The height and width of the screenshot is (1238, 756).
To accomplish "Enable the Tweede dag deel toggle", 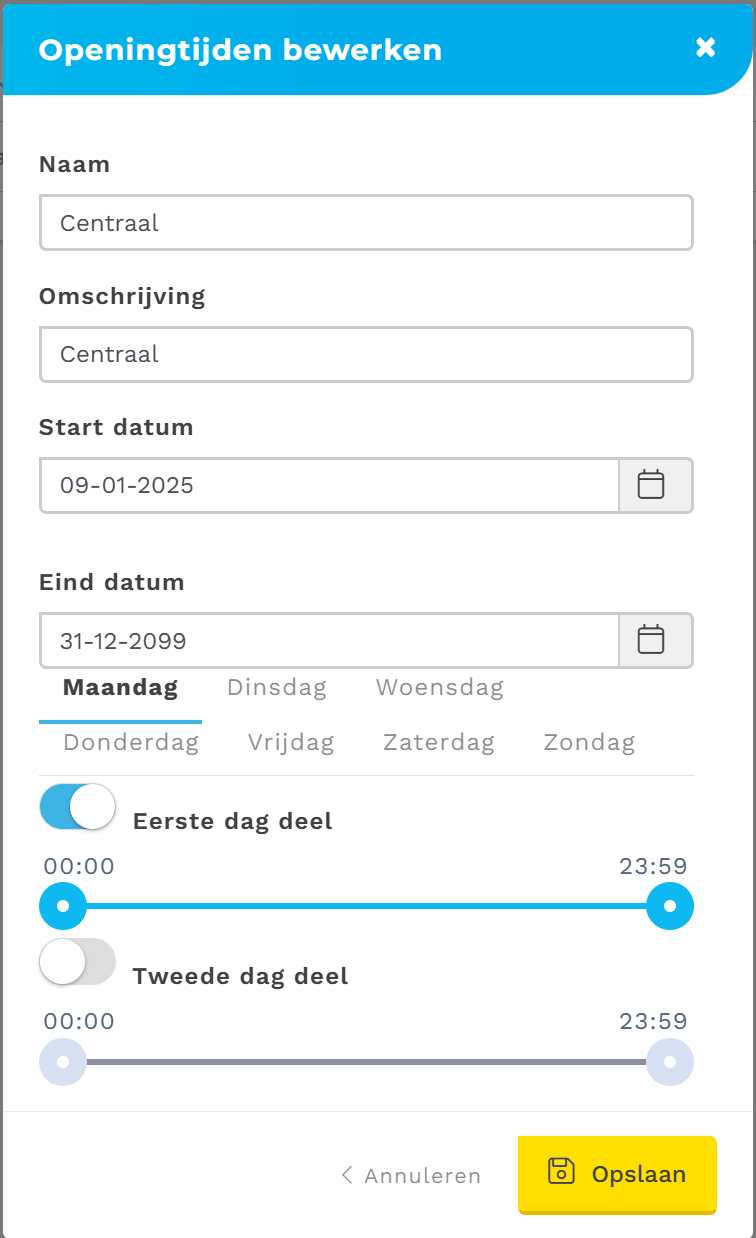I will [x=77, y=962].
